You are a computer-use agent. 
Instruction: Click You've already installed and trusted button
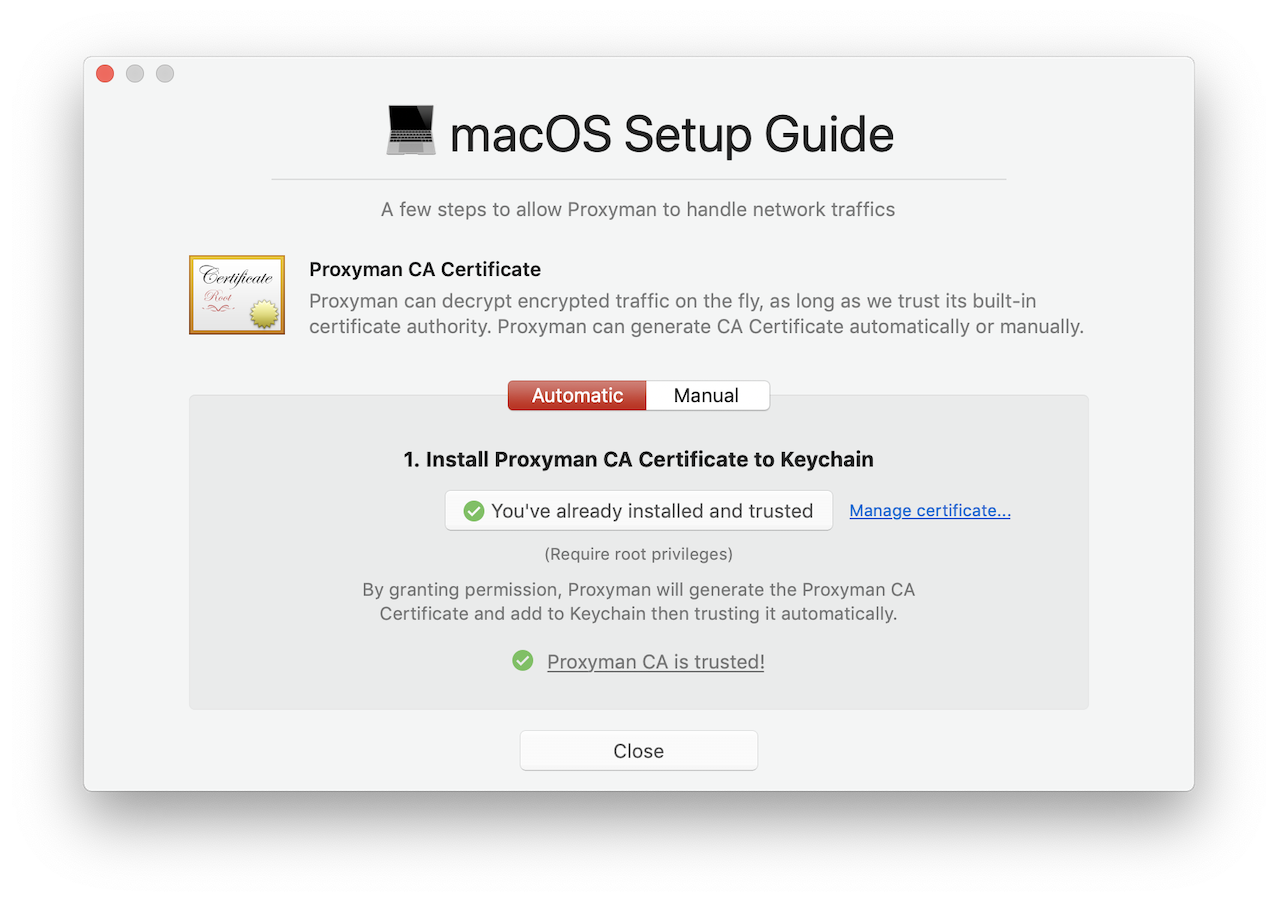pyautogui.click(x=638, y=511)
